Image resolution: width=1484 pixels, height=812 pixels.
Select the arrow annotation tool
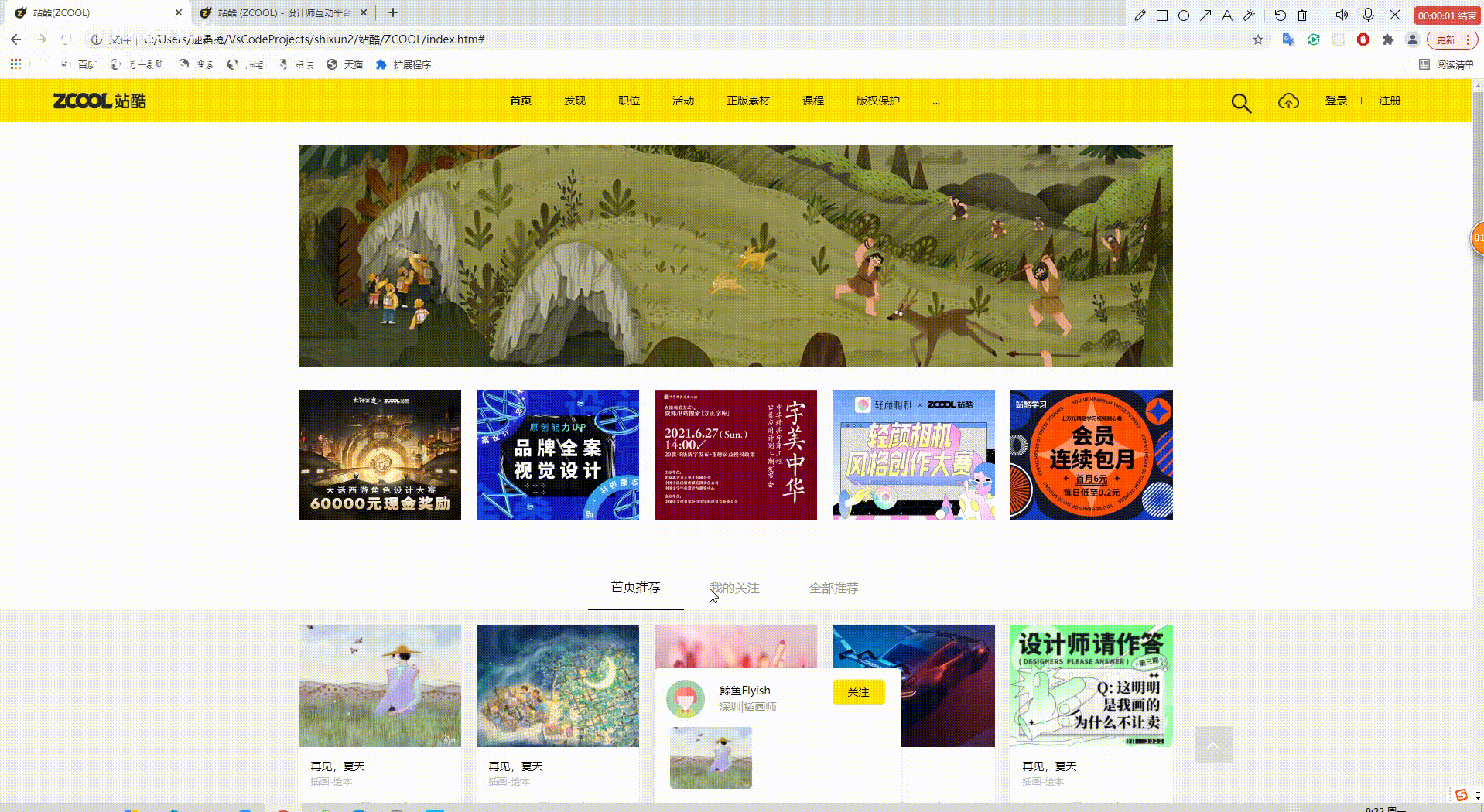point(1205,15)
